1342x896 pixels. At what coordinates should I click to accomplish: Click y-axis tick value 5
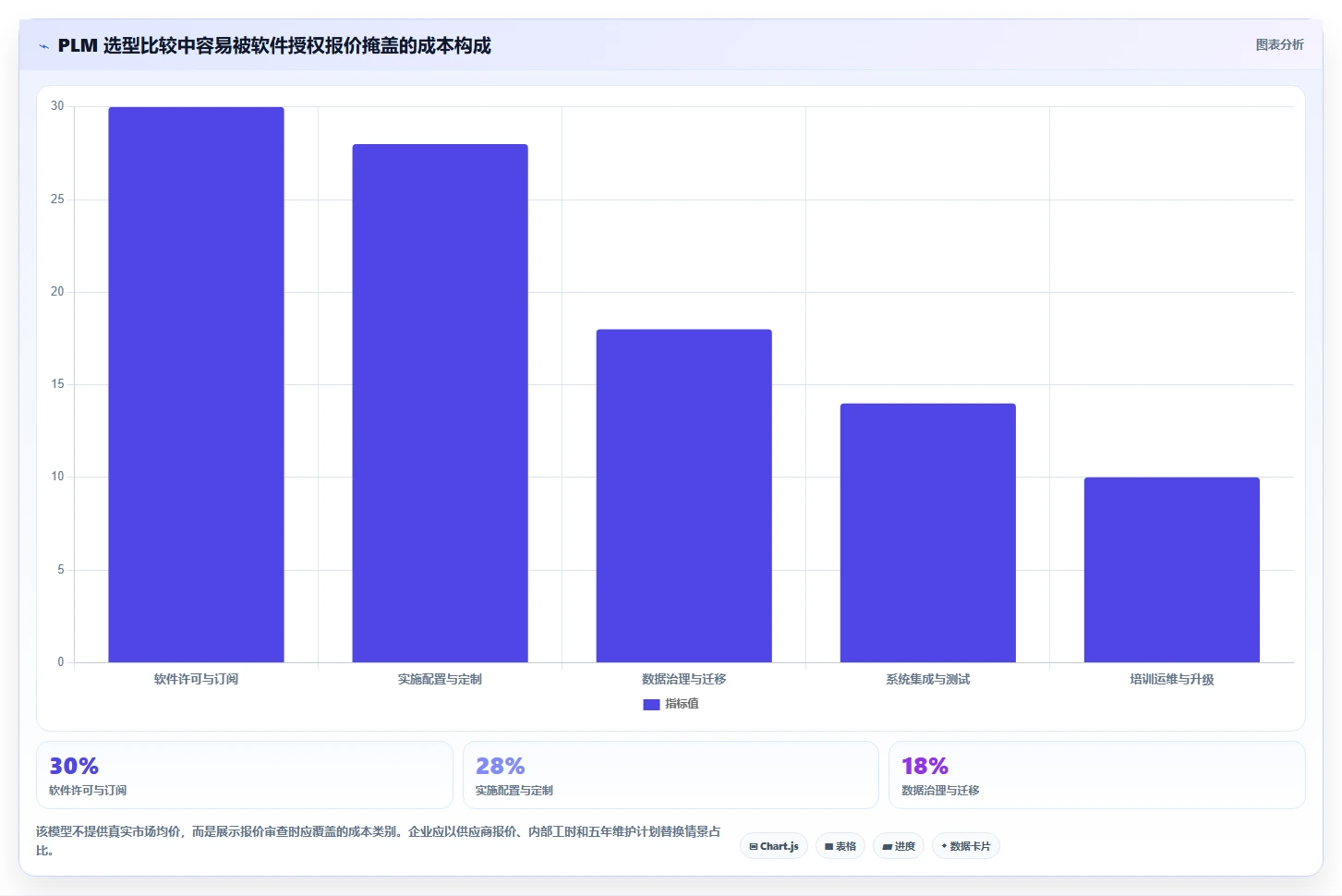(x=61, y=570)
